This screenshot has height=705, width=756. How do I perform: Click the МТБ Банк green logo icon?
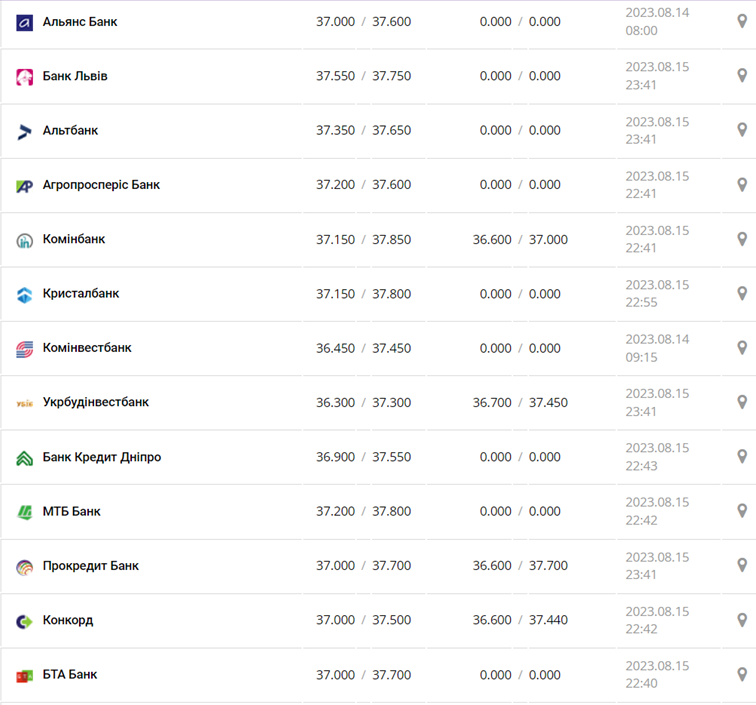click(x=25, y=512)
